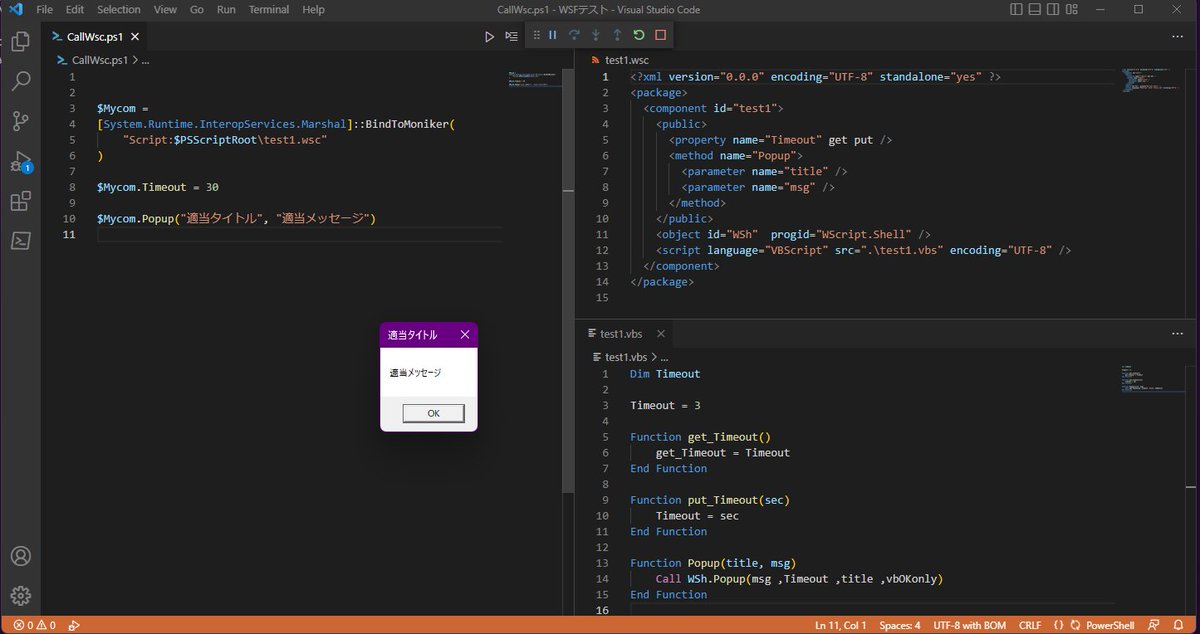Screen dimensions: 1200x634
Task: Open notifications bell in status bar
Action: (1178, 625)
